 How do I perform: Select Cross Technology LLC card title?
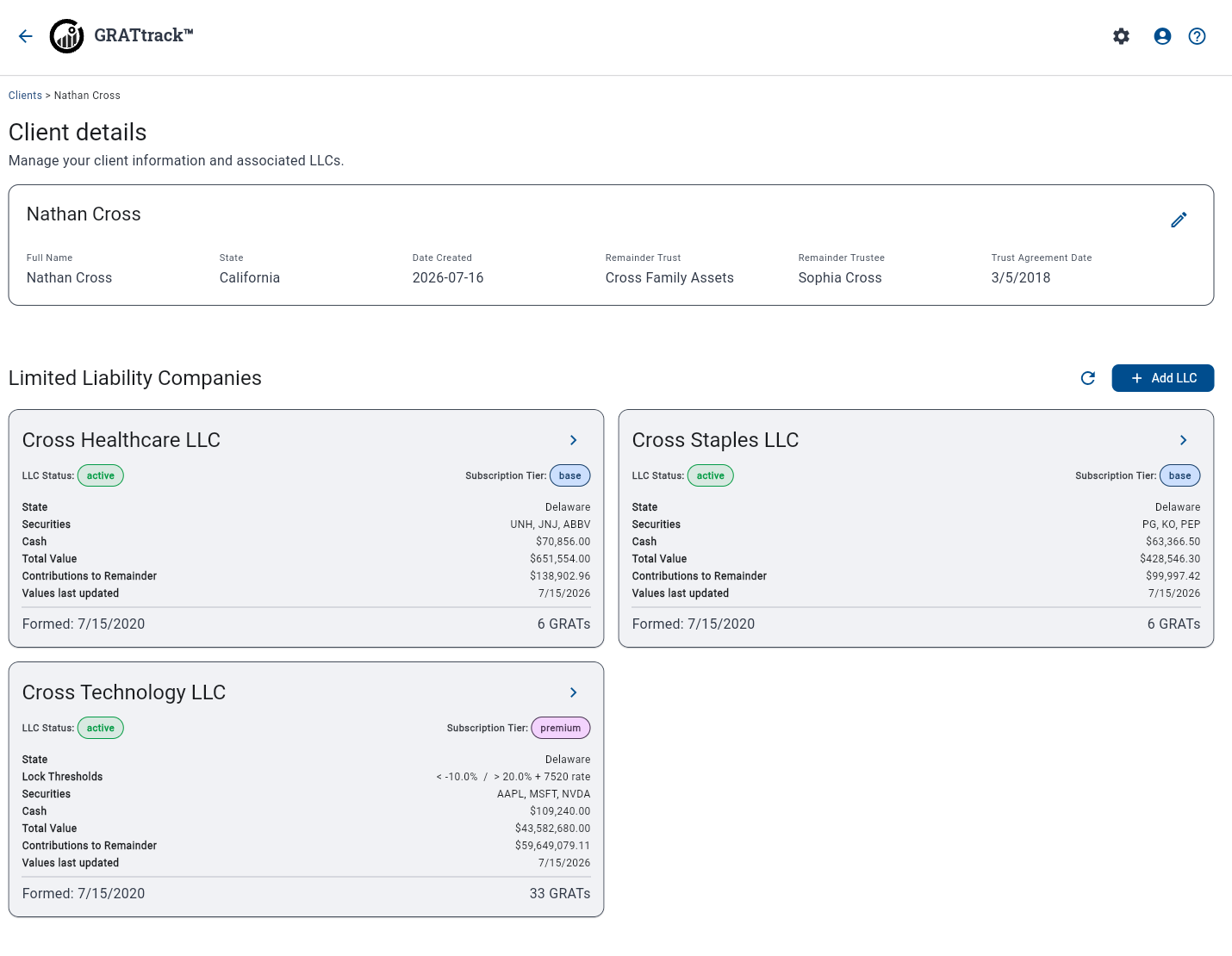pos(124,692)
